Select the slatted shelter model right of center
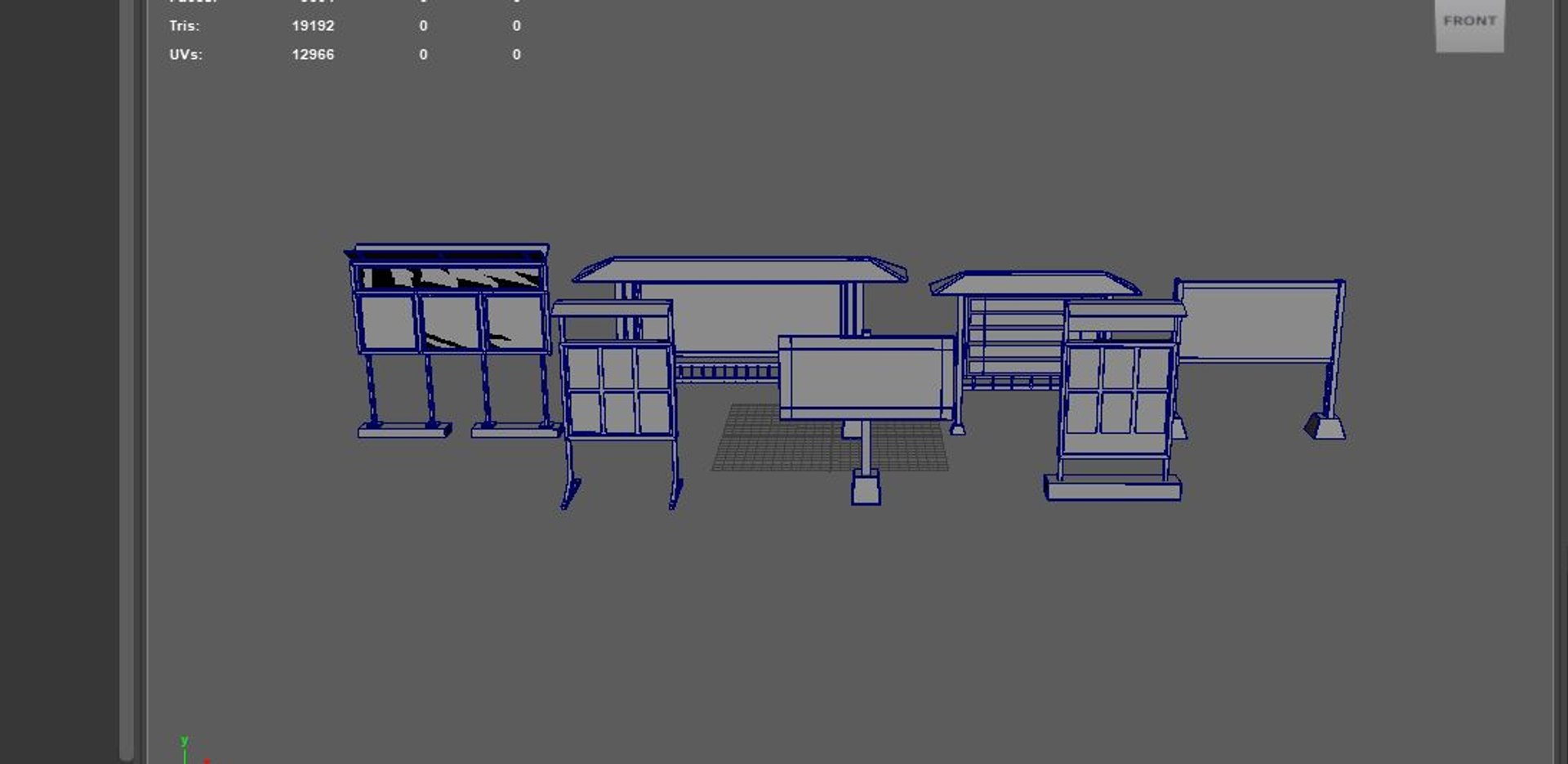This screenshot has height=764, width=1568. [x=1013, y=335]
